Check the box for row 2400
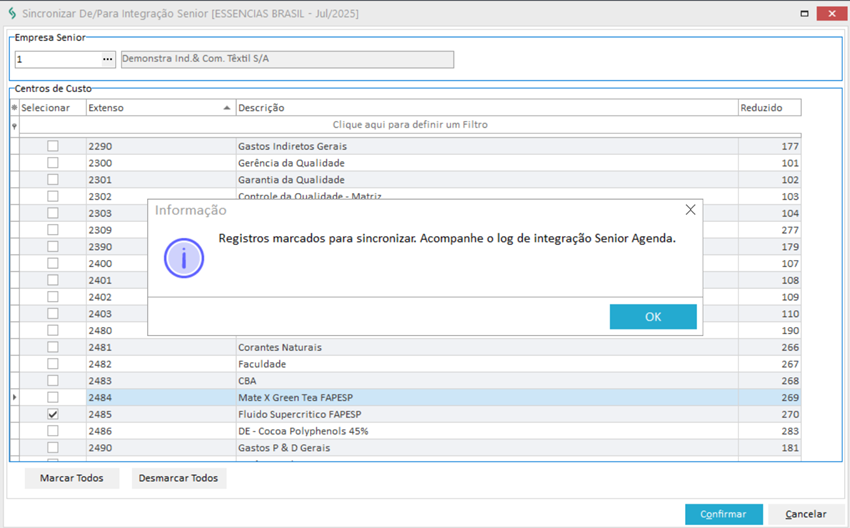 pyautogui.click(x=53, y=263)
